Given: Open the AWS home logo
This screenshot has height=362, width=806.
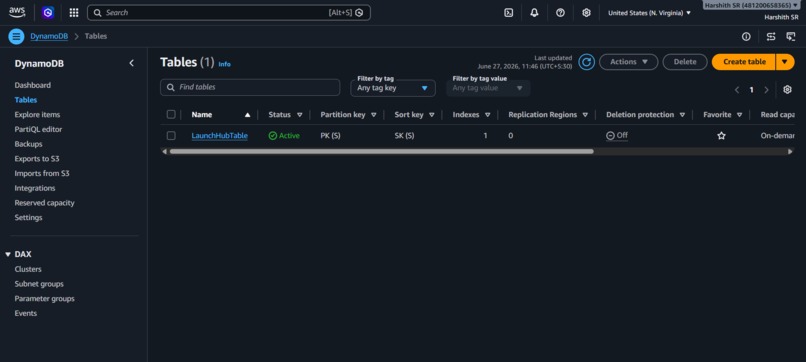Looking at the screenshot, I should pos(16,12).
